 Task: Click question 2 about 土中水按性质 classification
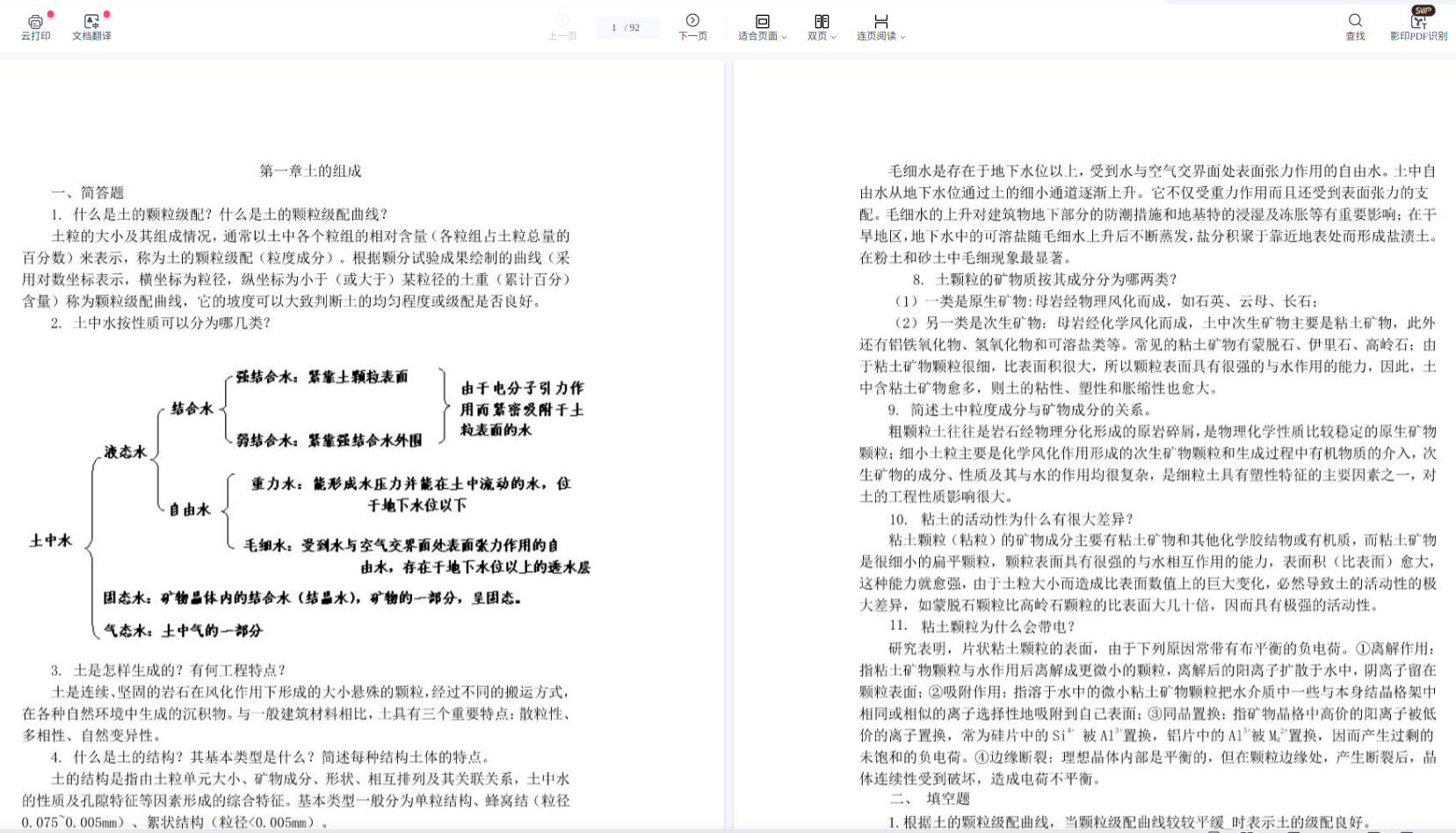pos(161,322)
